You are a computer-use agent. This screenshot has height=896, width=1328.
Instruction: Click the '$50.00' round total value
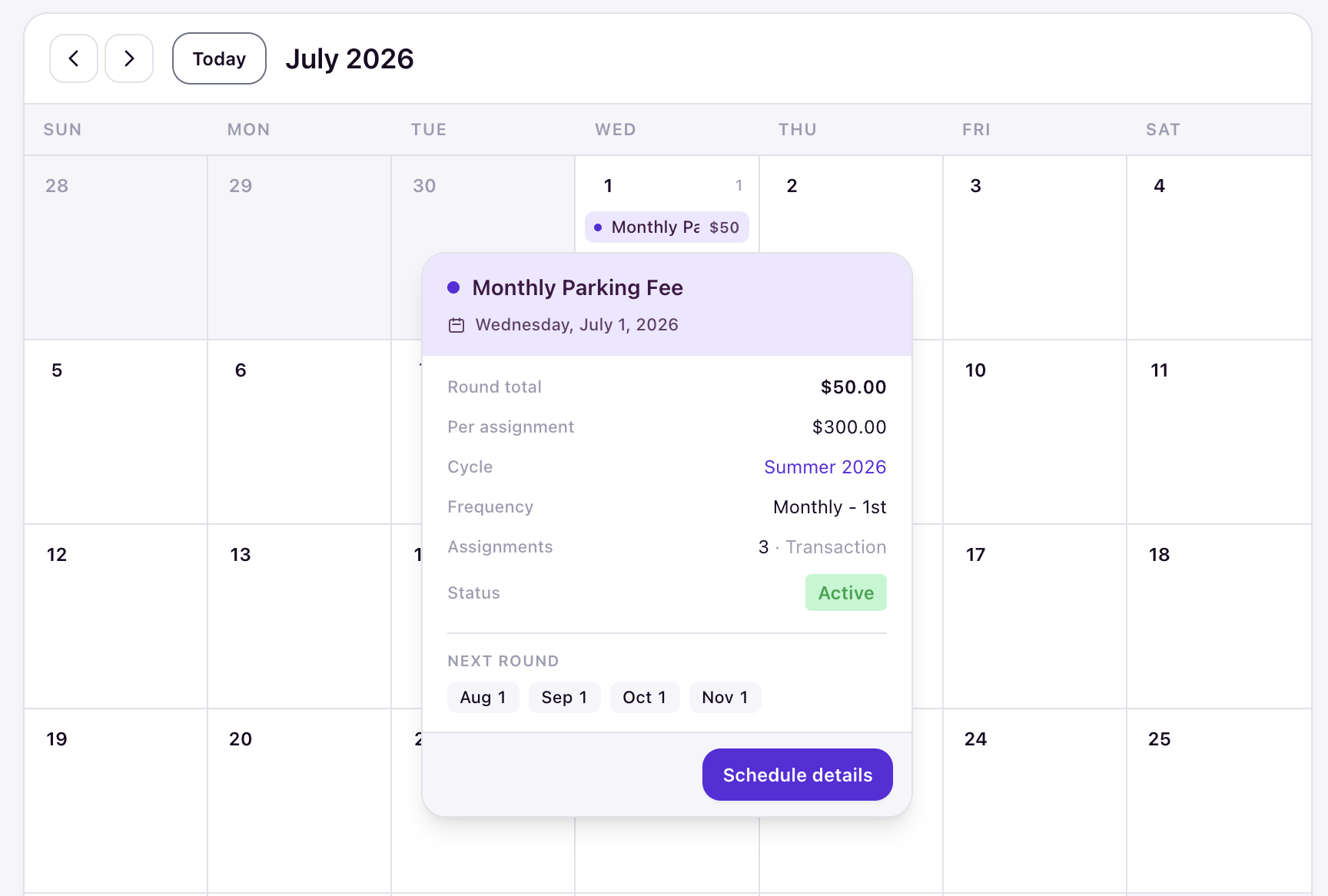853,387
